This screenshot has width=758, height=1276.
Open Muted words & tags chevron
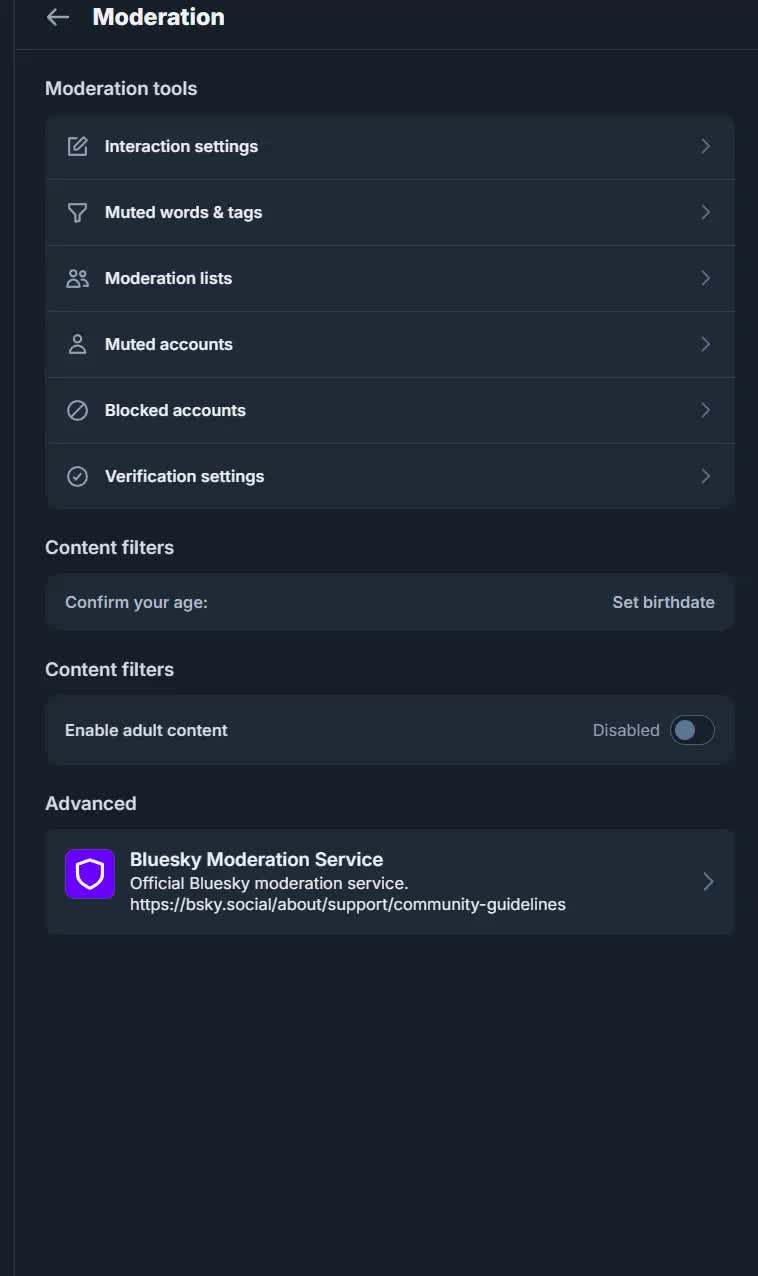(706, 212)
